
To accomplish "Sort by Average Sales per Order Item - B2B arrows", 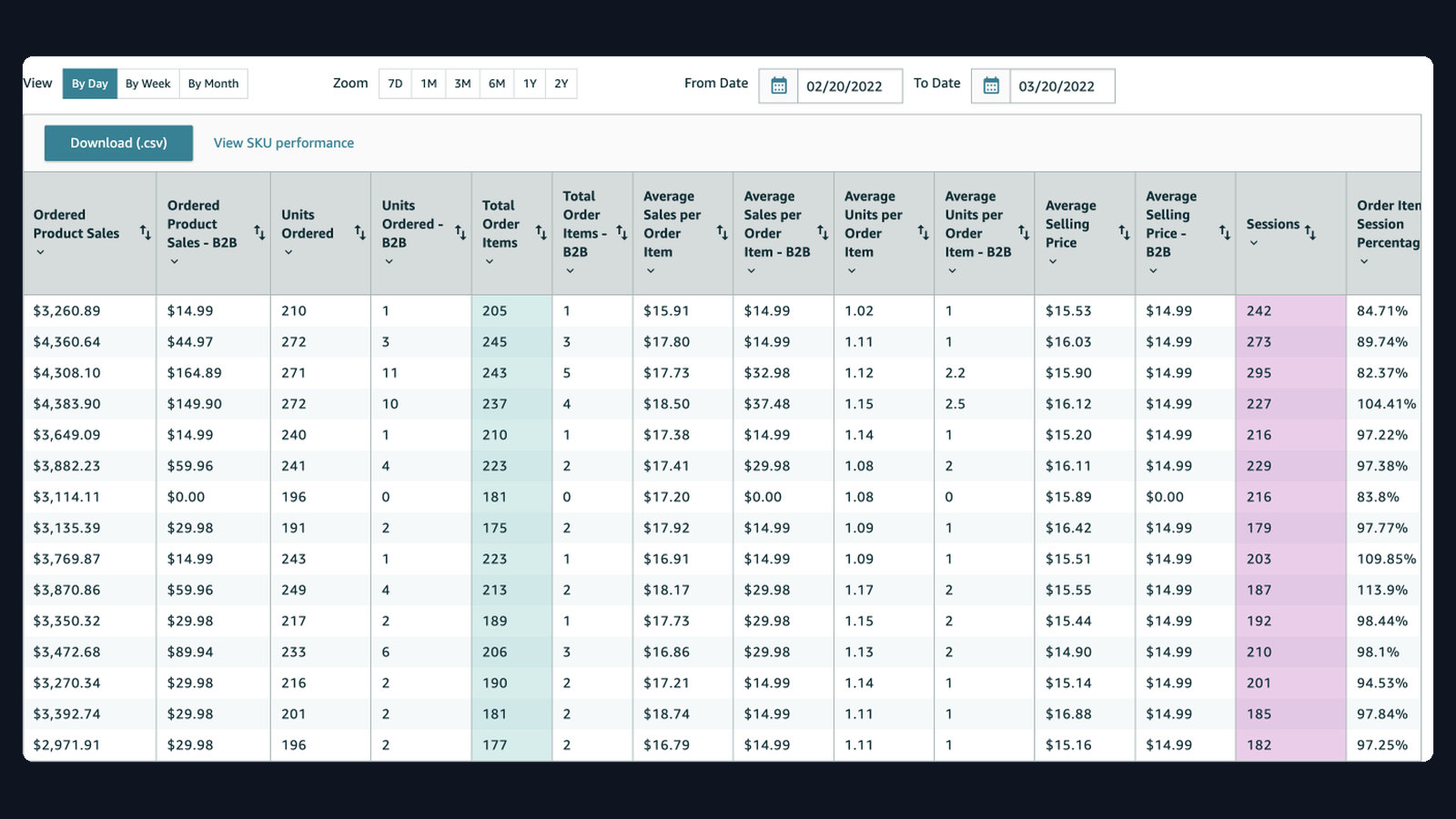I will tap(823, 233).
